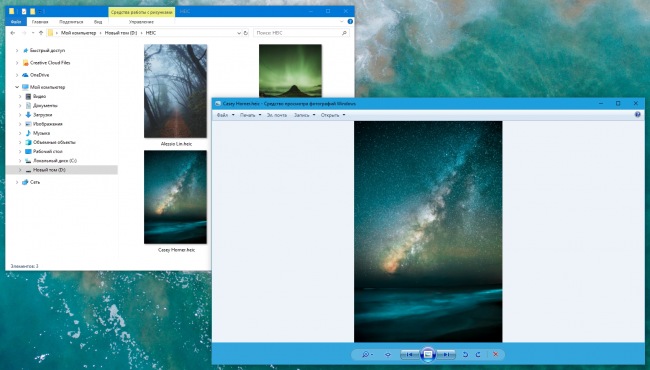Collapse Мой компьютер tree node
Image resolution: width=650 pixels, height=370 pixels.
(17, 87)
